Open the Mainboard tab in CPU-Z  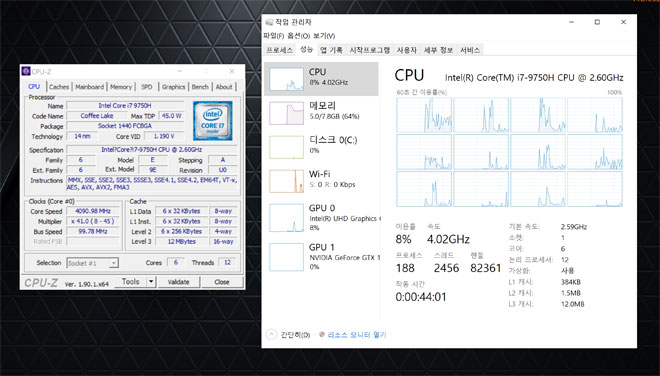(x=89, y=87)
